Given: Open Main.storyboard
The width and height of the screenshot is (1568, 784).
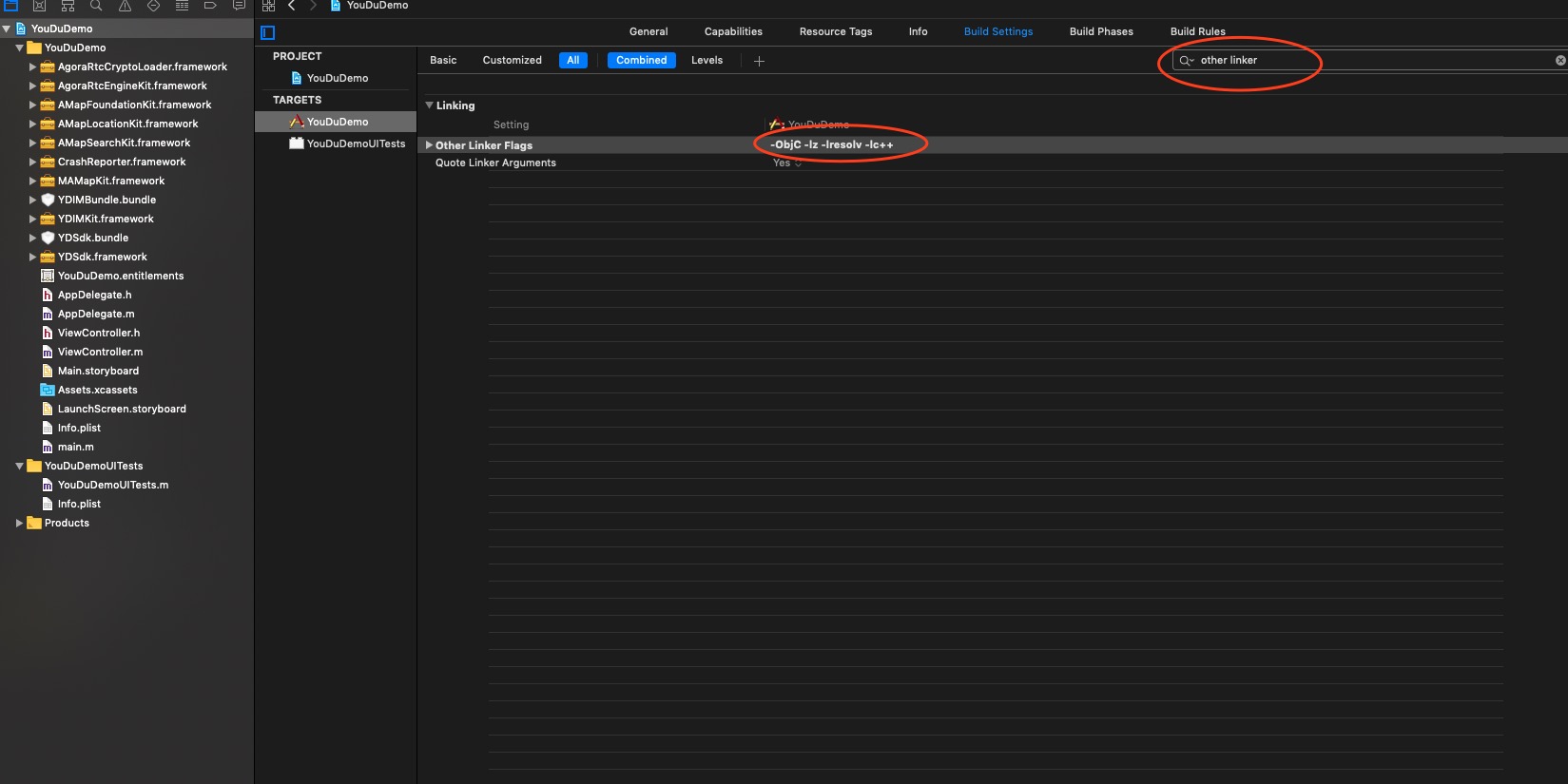Looking at the screenshot, I should [x=98, y=371].
